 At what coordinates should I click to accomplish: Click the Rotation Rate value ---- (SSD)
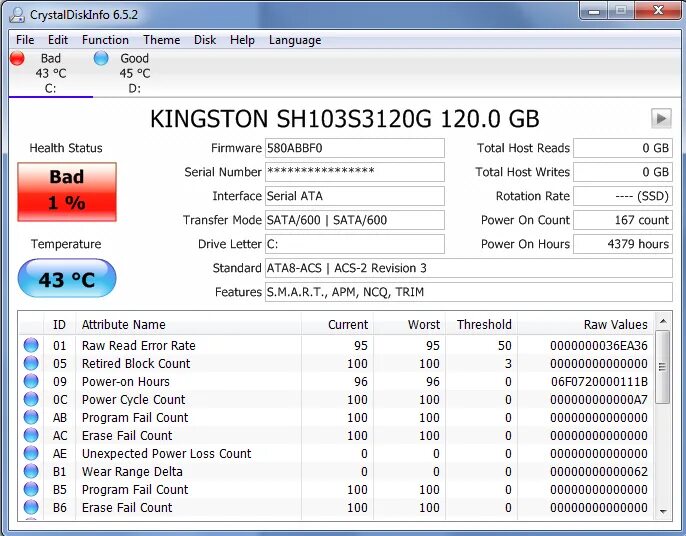(623, 196)
